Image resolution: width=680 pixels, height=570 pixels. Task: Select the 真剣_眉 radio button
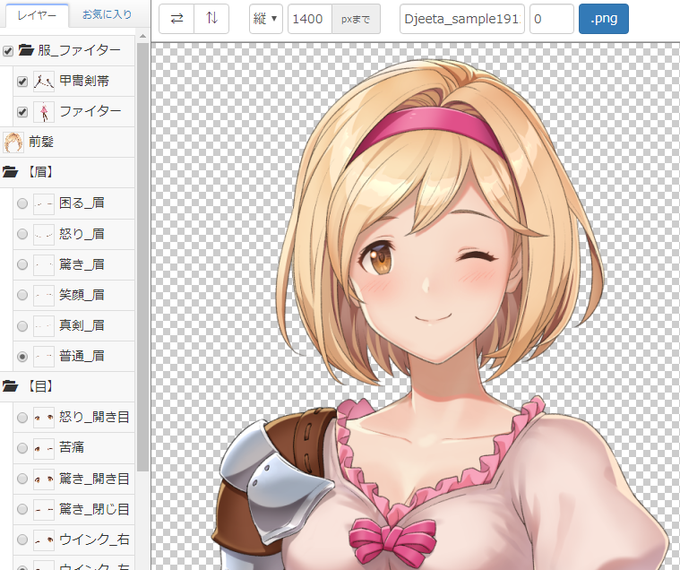tap(22, 326)
